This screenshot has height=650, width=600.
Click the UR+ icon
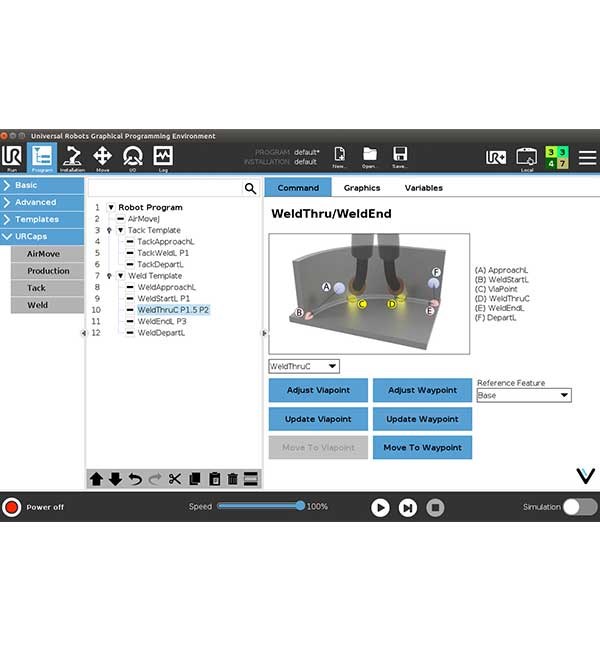496,157
